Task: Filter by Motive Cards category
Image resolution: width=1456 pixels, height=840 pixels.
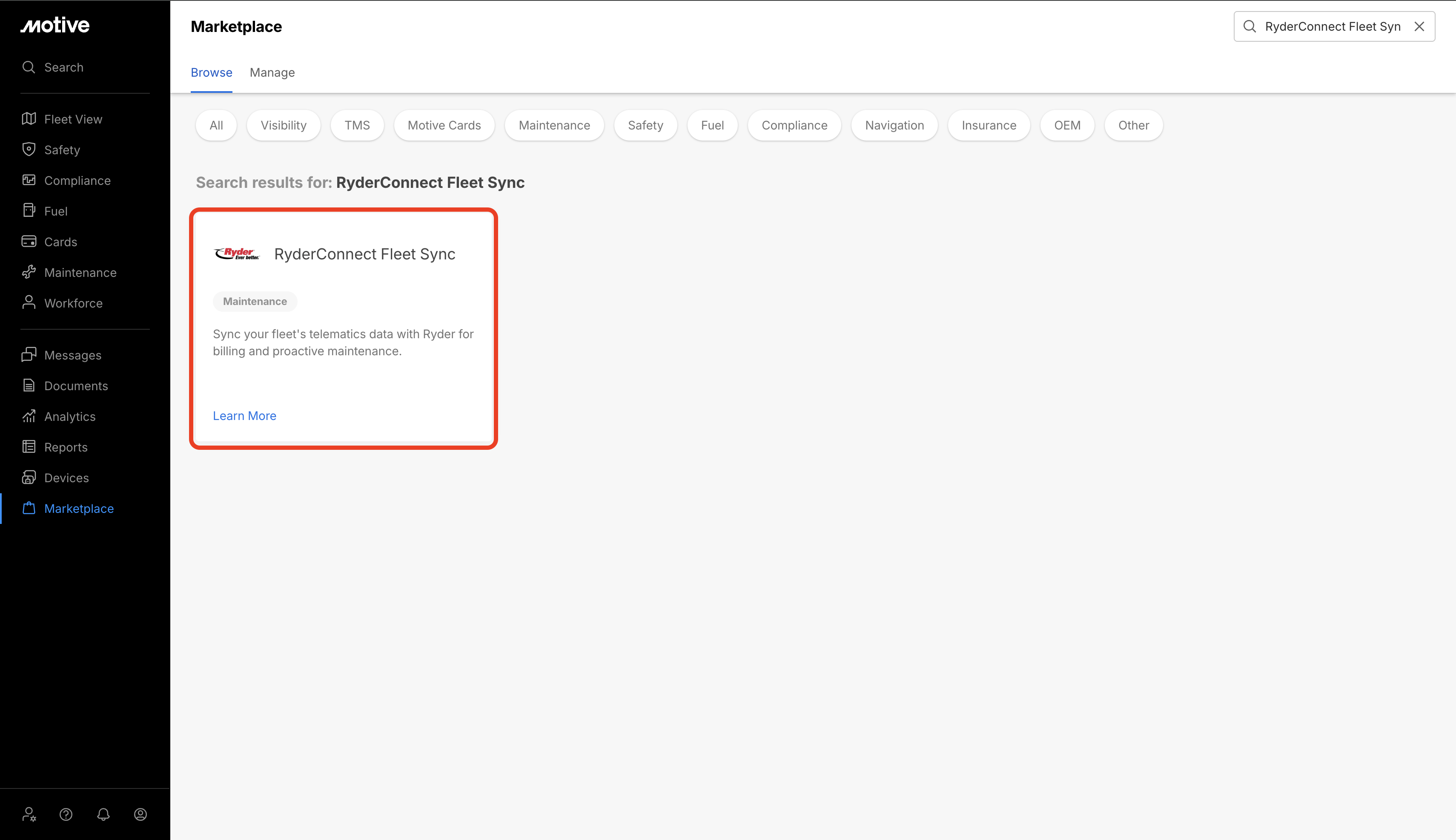Action: (x=444, y=125)
